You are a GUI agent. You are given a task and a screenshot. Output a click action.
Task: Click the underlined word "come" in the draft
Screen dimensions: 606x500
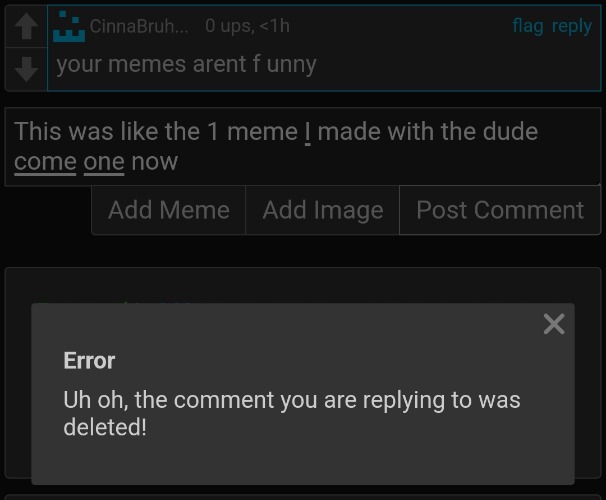coord(45,162)
